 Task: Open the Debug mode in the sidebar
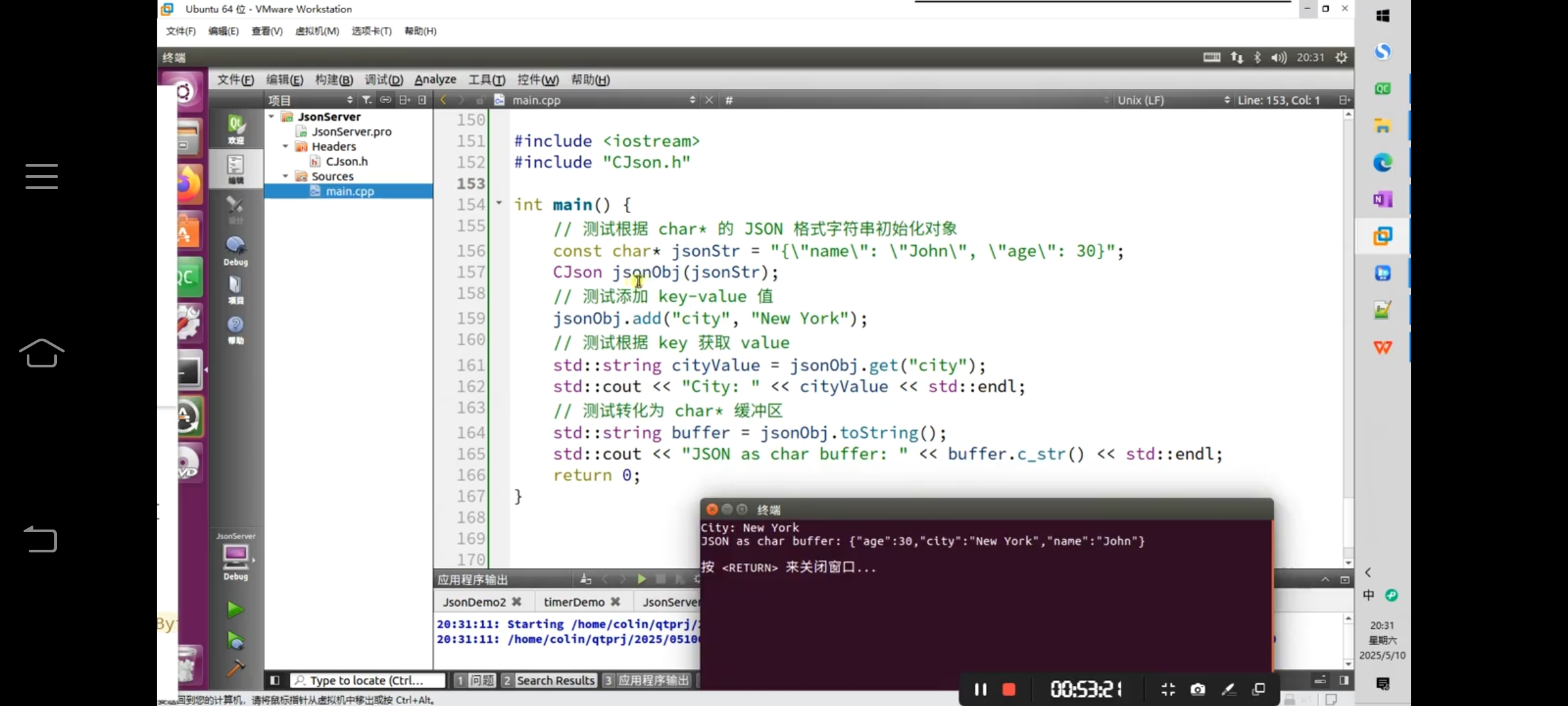[236, 251]
